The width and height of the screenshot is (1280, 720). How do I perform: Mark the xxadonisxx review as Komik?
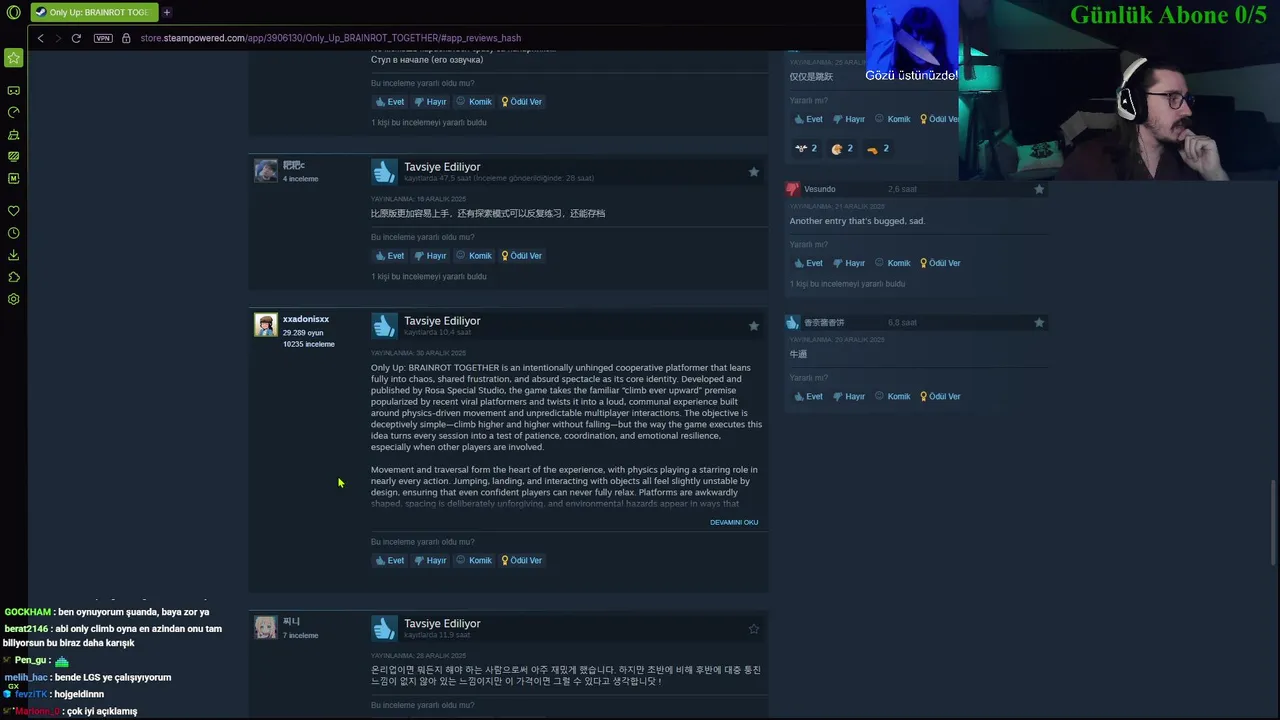tap(474, 561)
